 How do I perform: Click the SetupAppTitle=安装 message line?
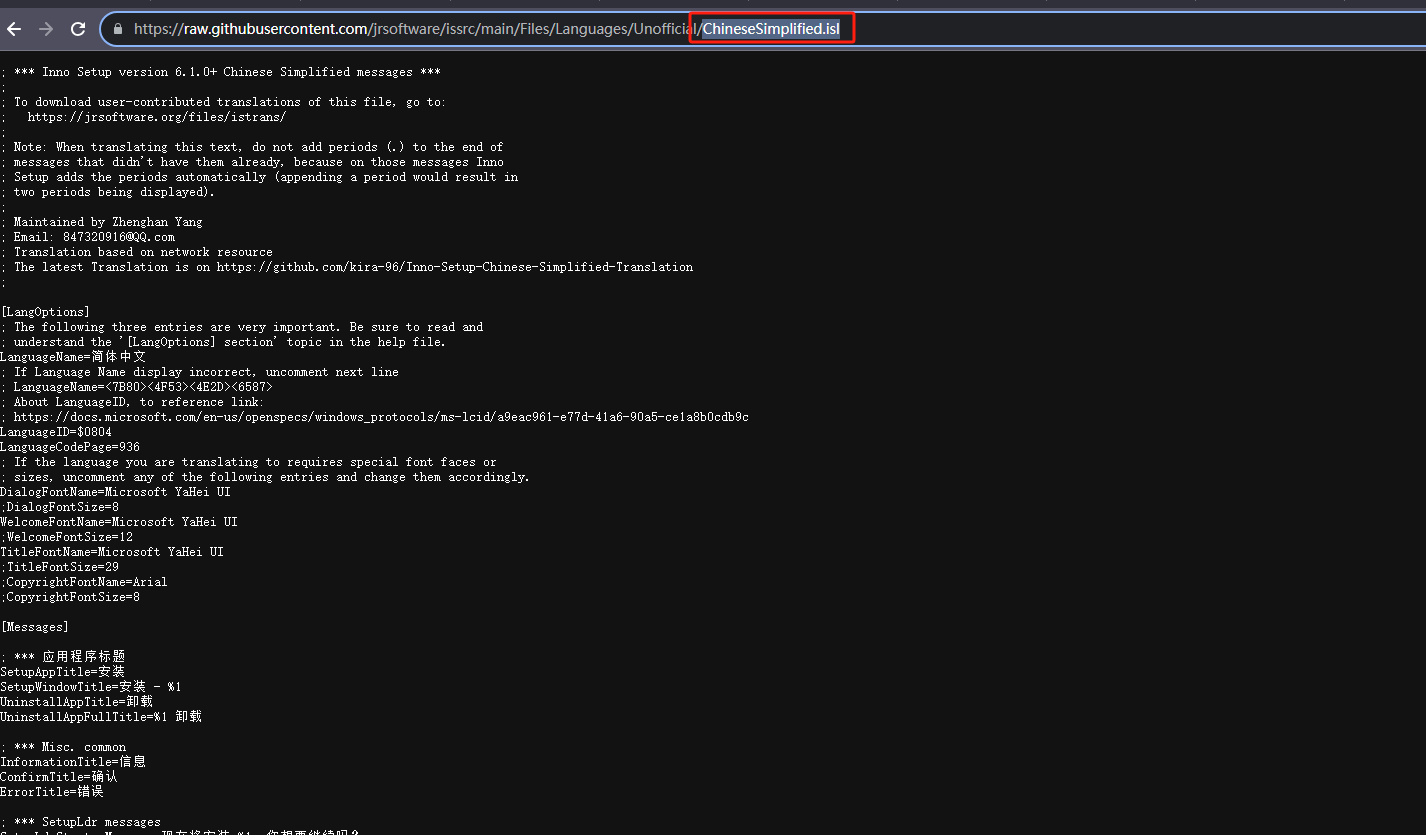click(x=62, y=671)
